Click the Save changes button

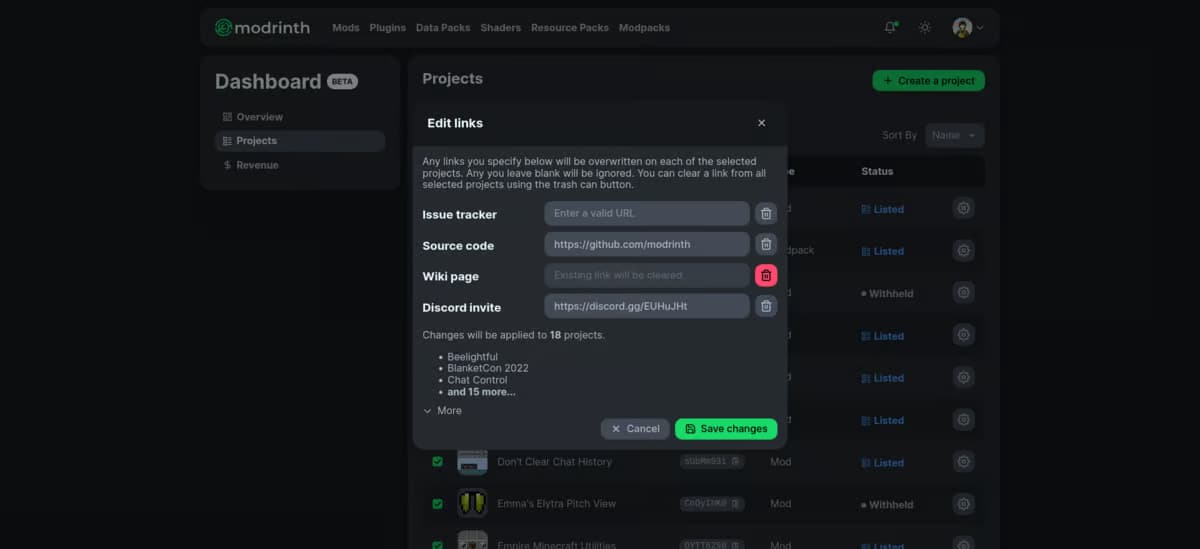click(x=725, y=428)
